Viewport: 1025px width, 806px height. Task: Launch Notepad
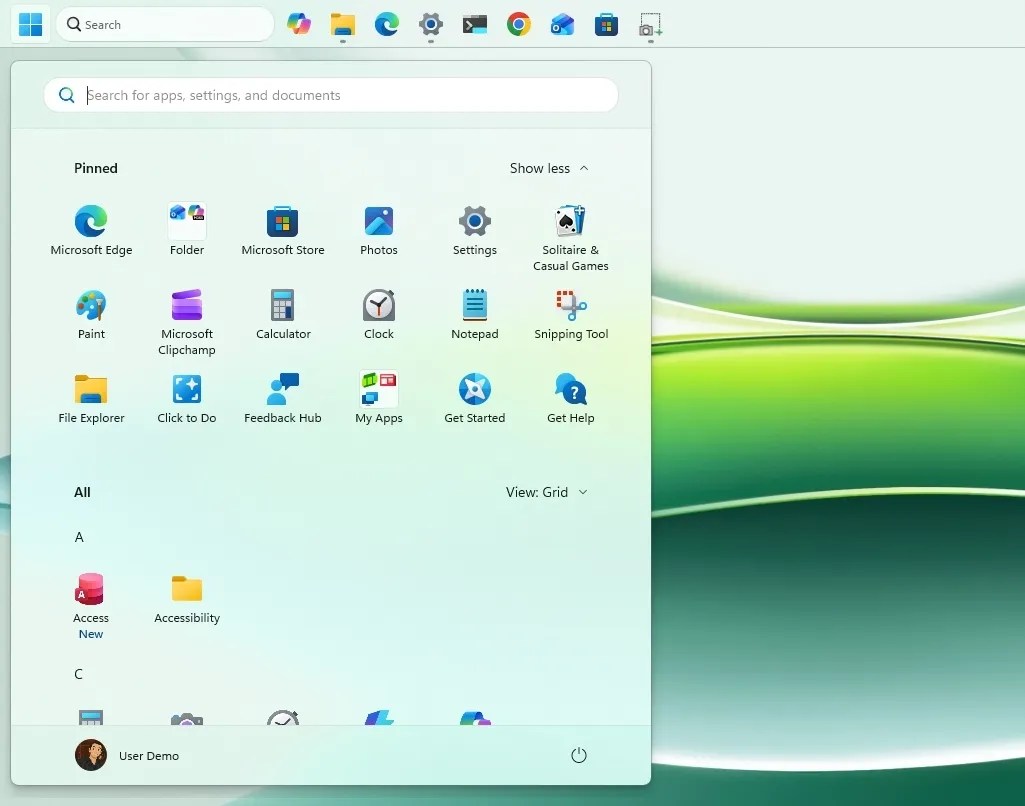(x=475, y=314)
